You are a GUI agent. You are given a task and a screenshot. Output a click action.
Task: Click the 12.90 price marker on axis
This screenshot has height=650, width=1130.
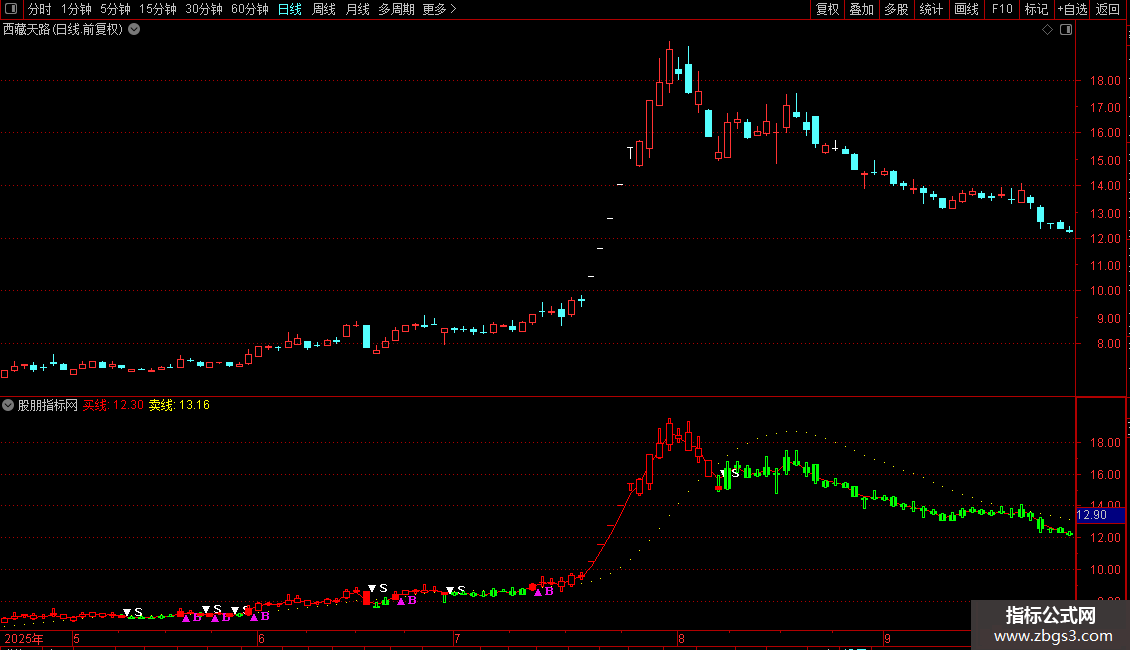coord(1100,515)
